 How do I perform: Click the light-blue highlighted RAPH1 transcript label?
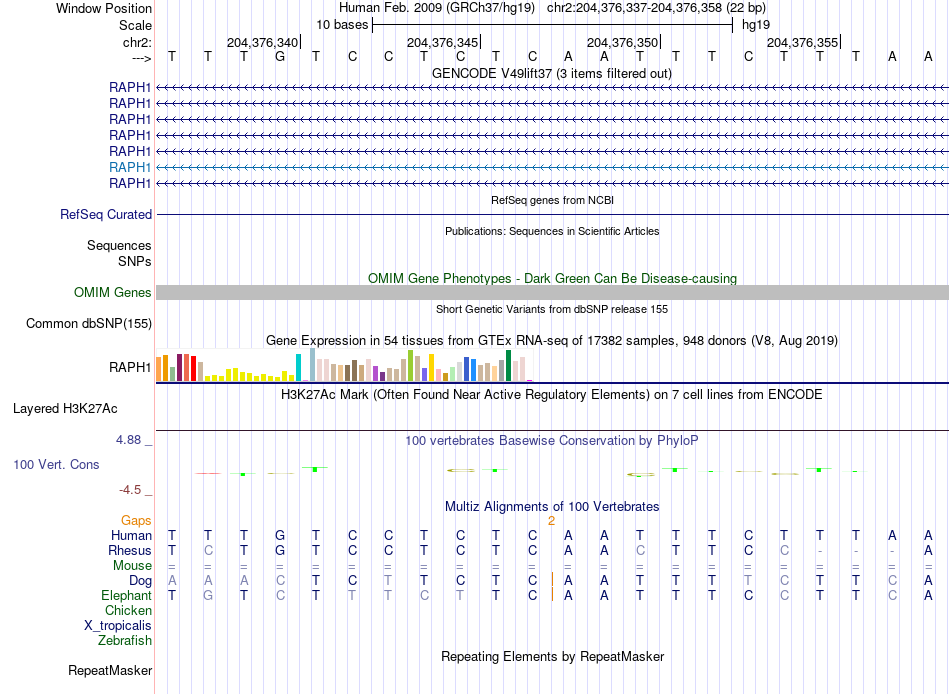(130, 167)
